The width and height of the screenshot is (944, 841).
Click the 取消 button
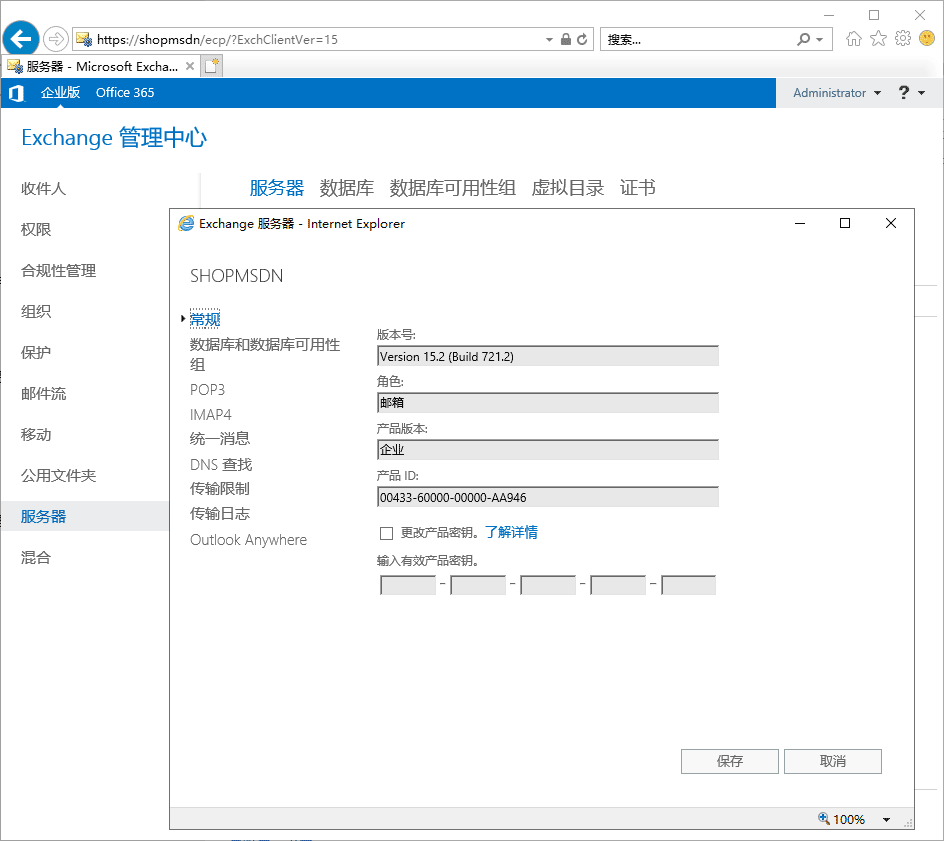(x=833, y=761)
